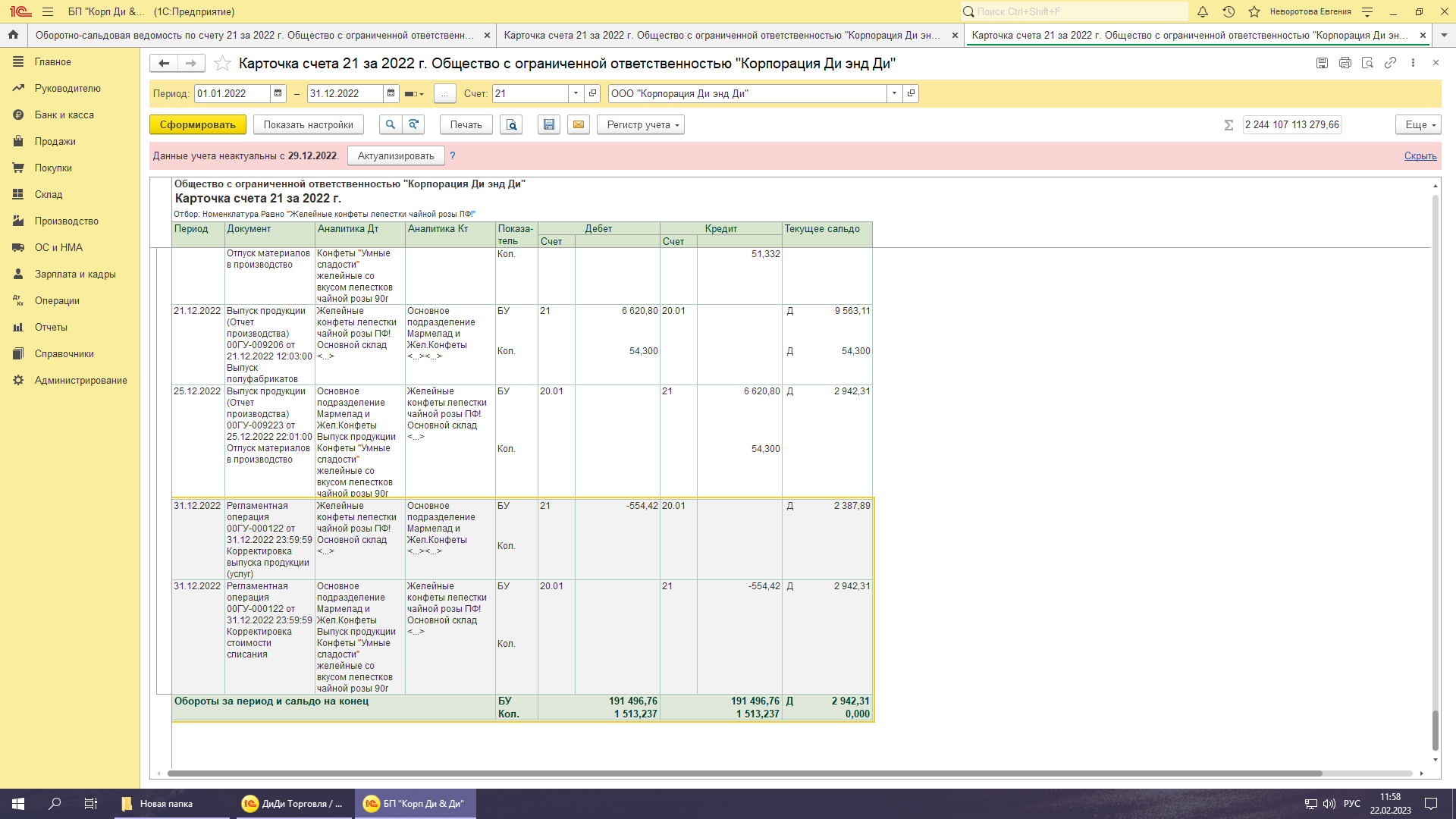The image size is (1456, 819).
Task: Click the sum sigma icon
Action: (1228, 125)
